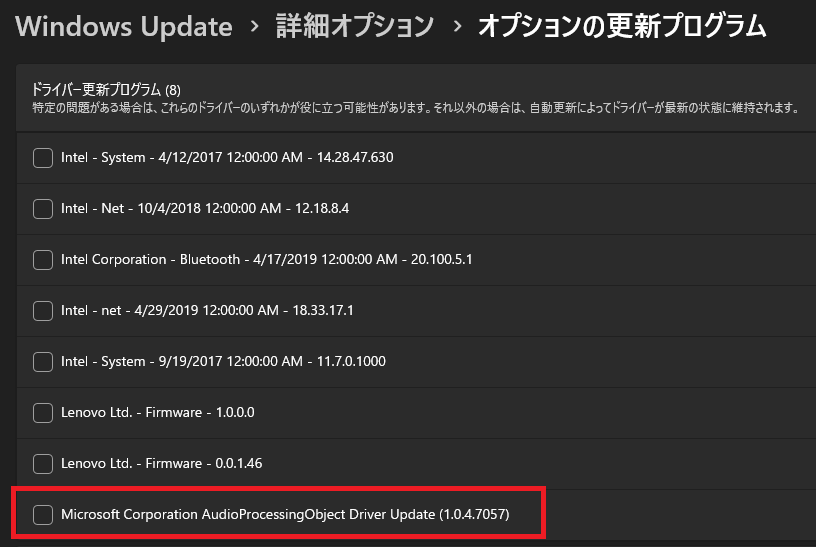Click the driver description text starting 特定の問題がある場合は

pos(416,108)
